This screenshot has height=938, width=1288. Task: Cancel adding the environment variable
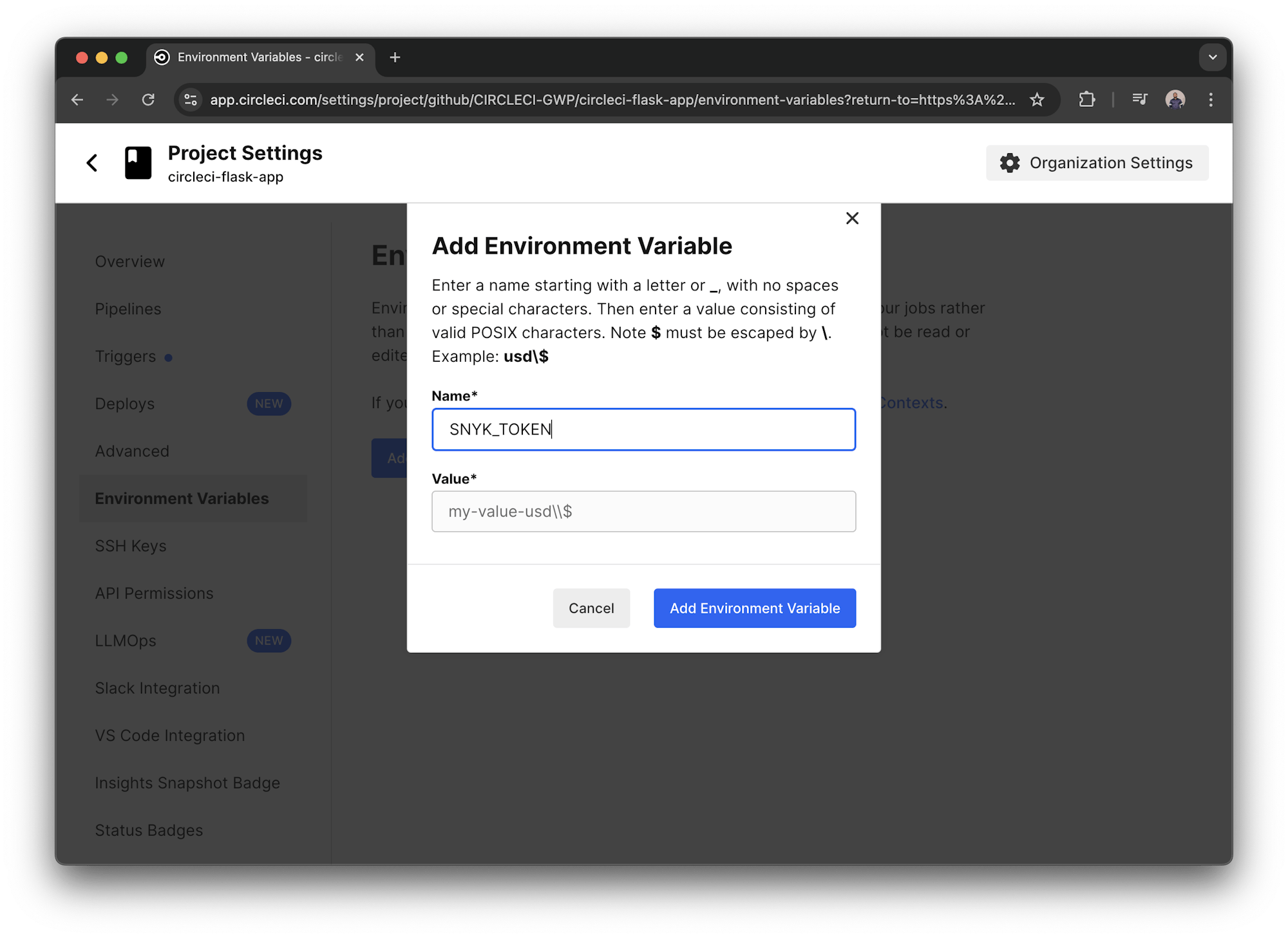click(591, 608)
